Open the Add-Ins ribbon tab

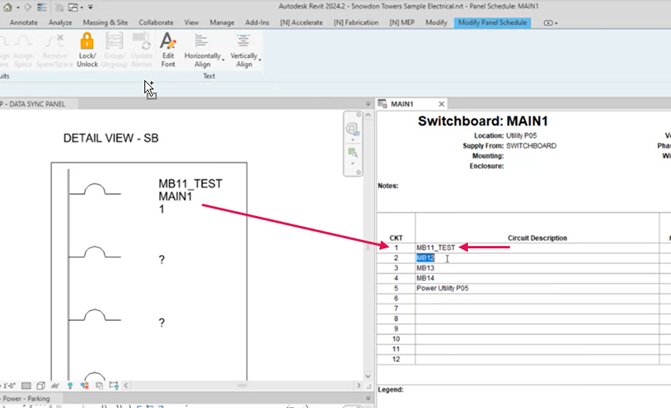257,22
